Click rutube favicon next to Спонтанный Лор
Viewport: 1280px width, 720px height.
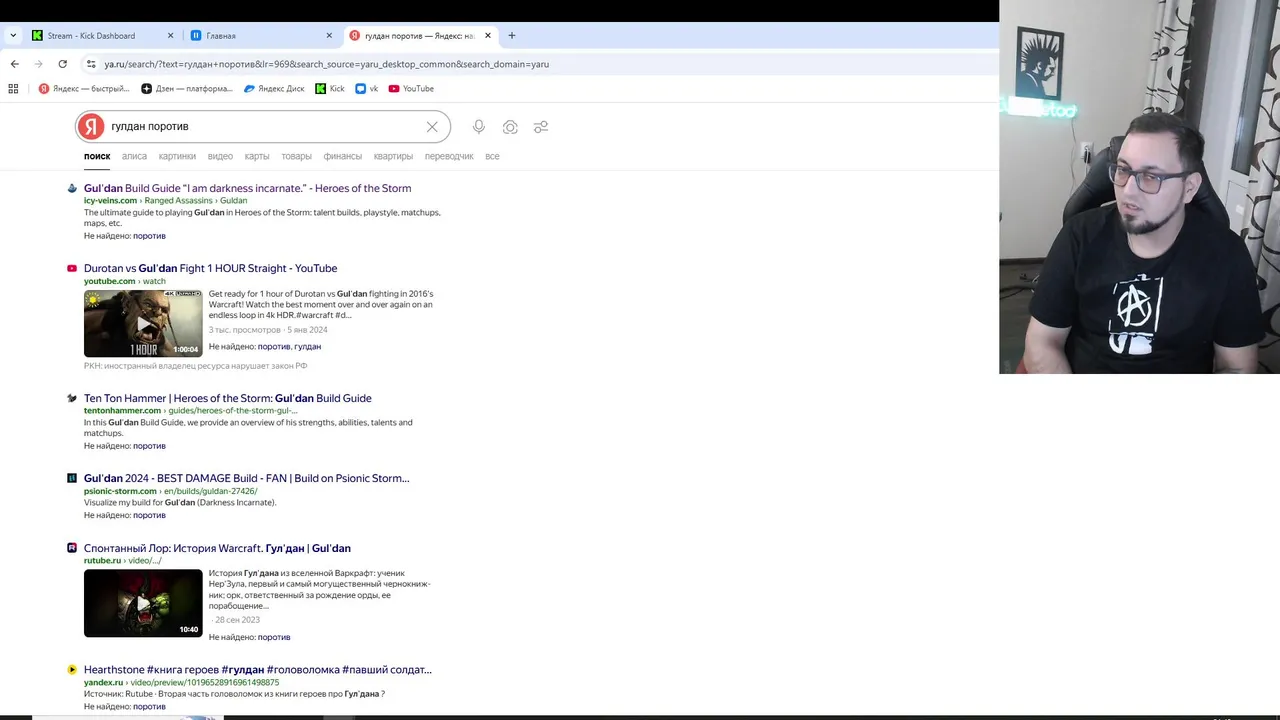click(x=72, y=548)
